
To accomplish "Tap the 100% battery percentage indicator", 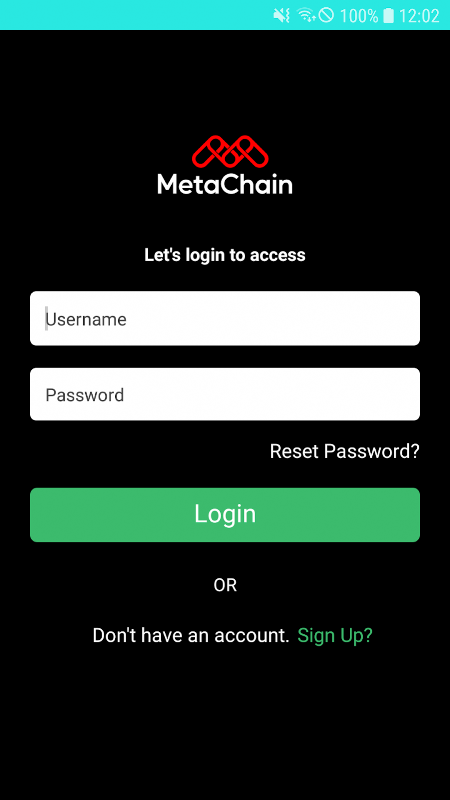I will [x=359, y=16].
